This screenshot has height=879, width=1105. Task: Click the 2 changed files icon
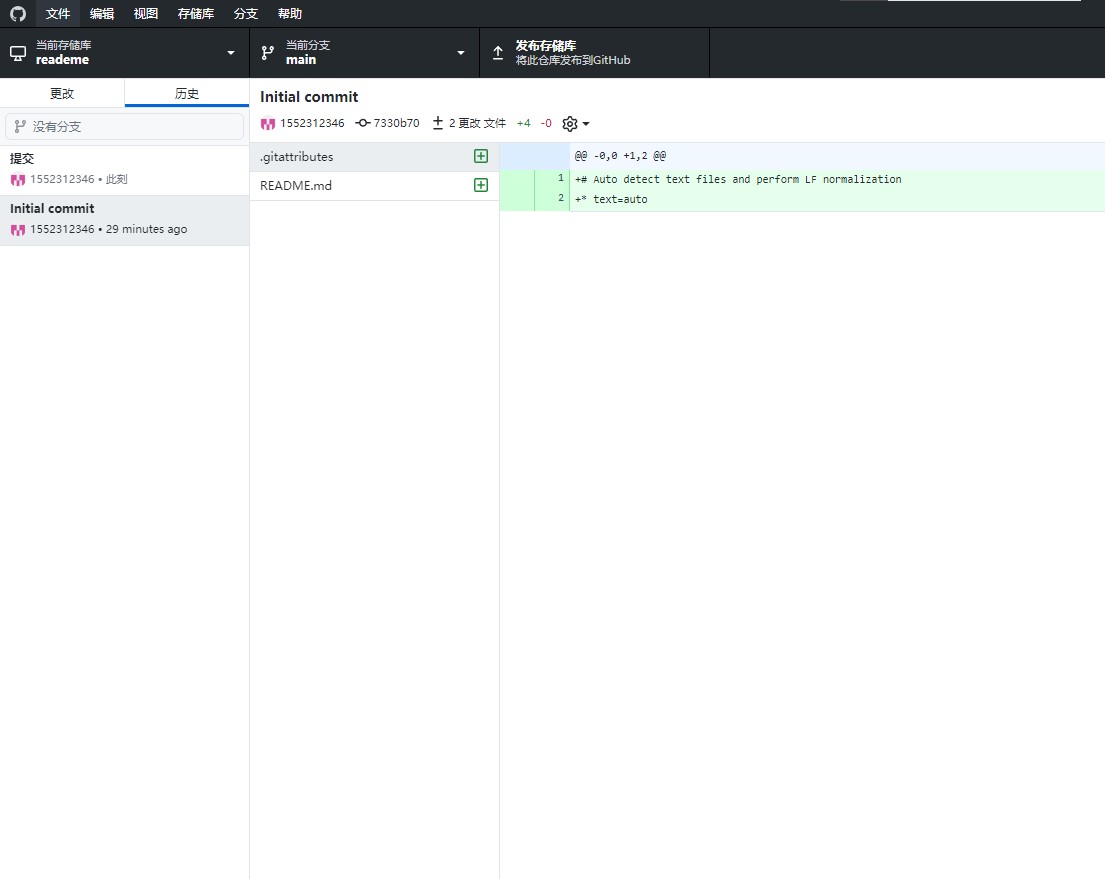pyautogui.click(x=437, y=123)
